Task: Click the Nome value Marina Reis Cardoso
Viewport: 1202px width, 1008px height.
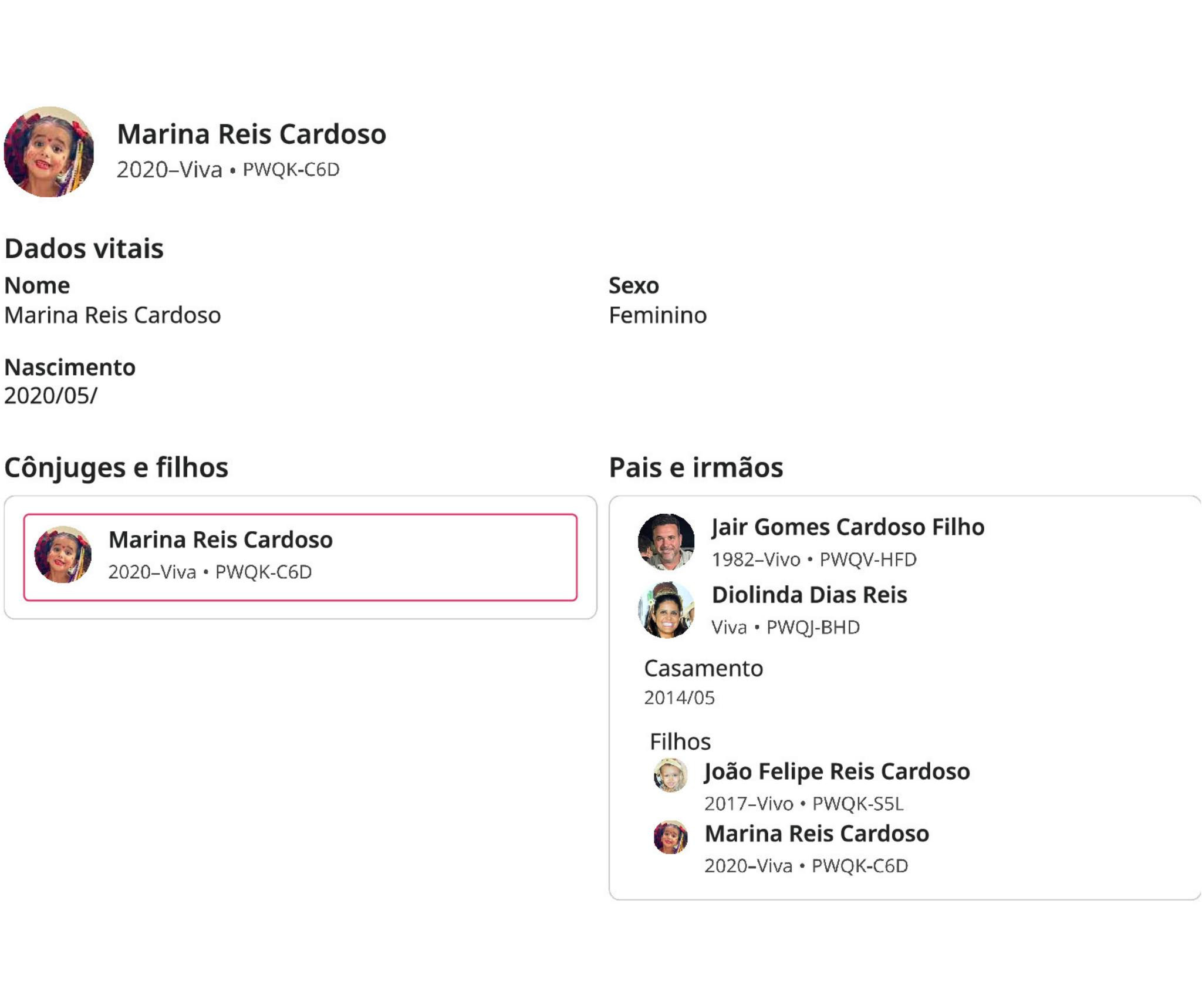Action: (x=113, y=315)
